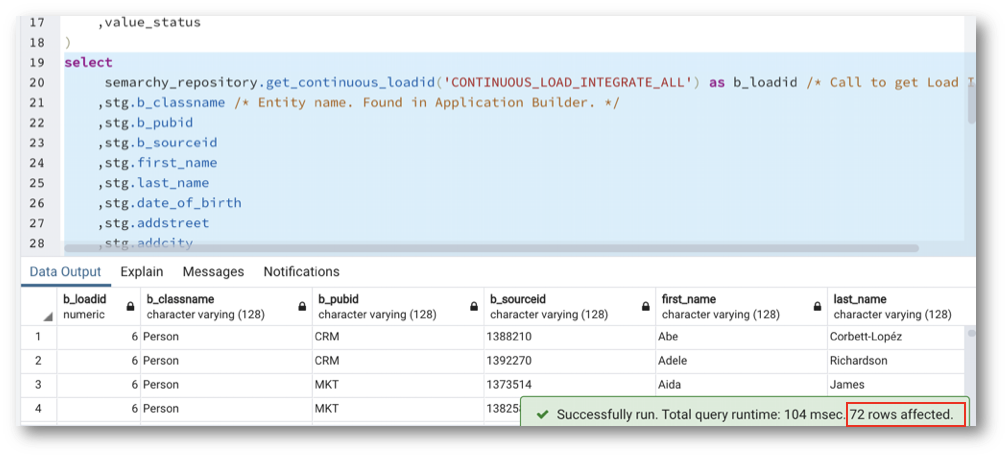The height and width of the screenshot is (457, 1007).
Task: Click the query editor horizontal scrollbar
Action: [500, 246]
